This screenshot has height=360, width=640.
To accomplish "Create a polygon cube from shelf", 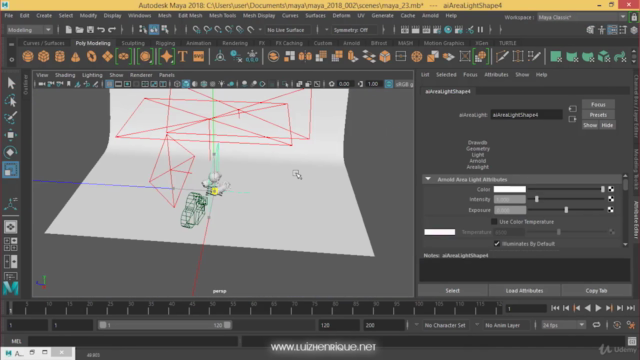I will [x=44, y=56].
